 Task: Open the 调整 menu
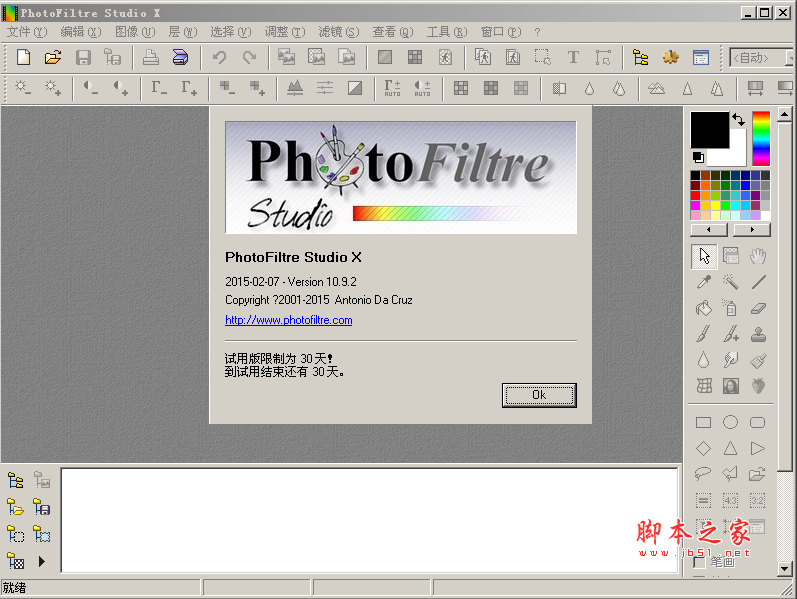[x=285, y=32]
